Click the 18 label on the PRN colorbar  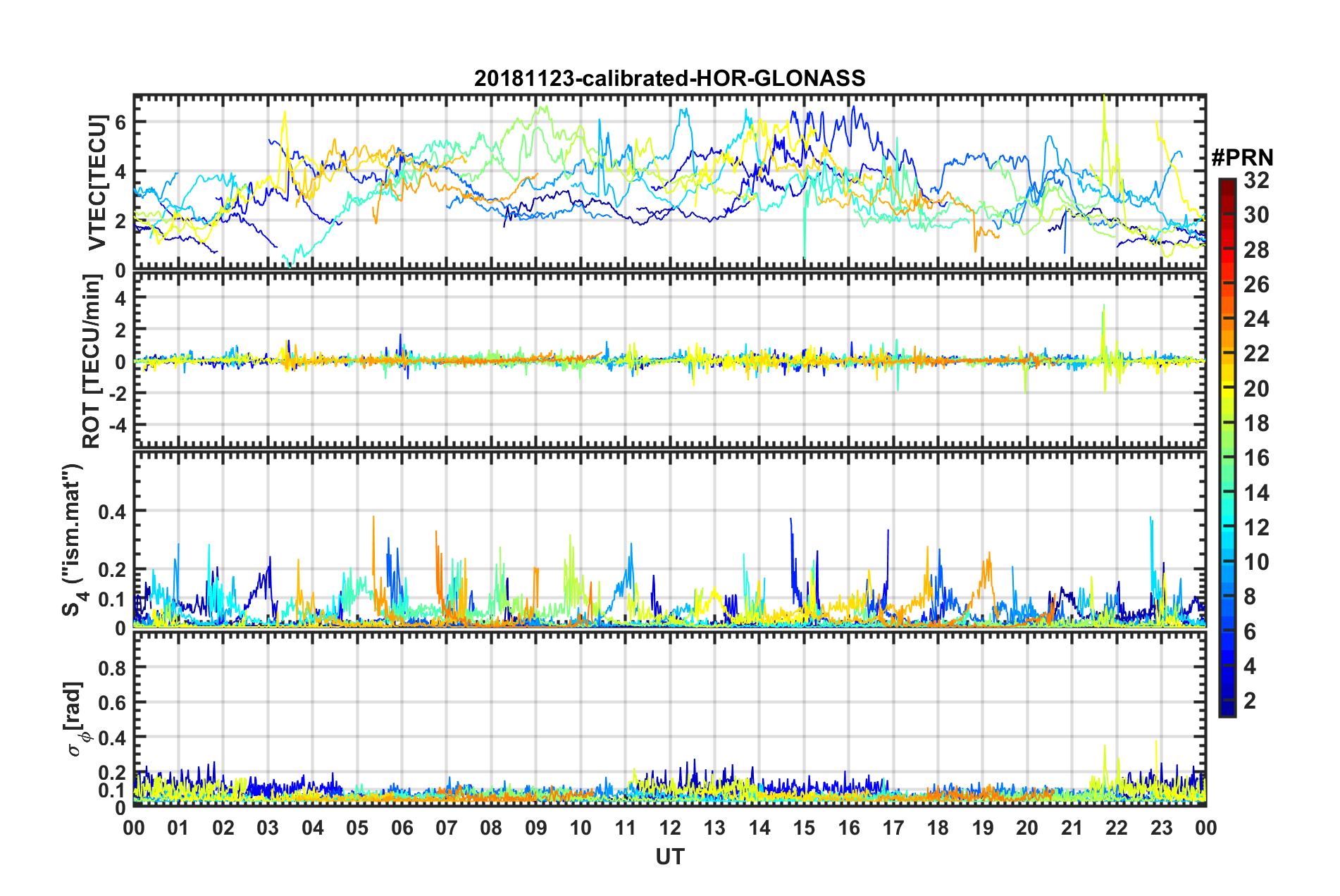coord(1256,423)
